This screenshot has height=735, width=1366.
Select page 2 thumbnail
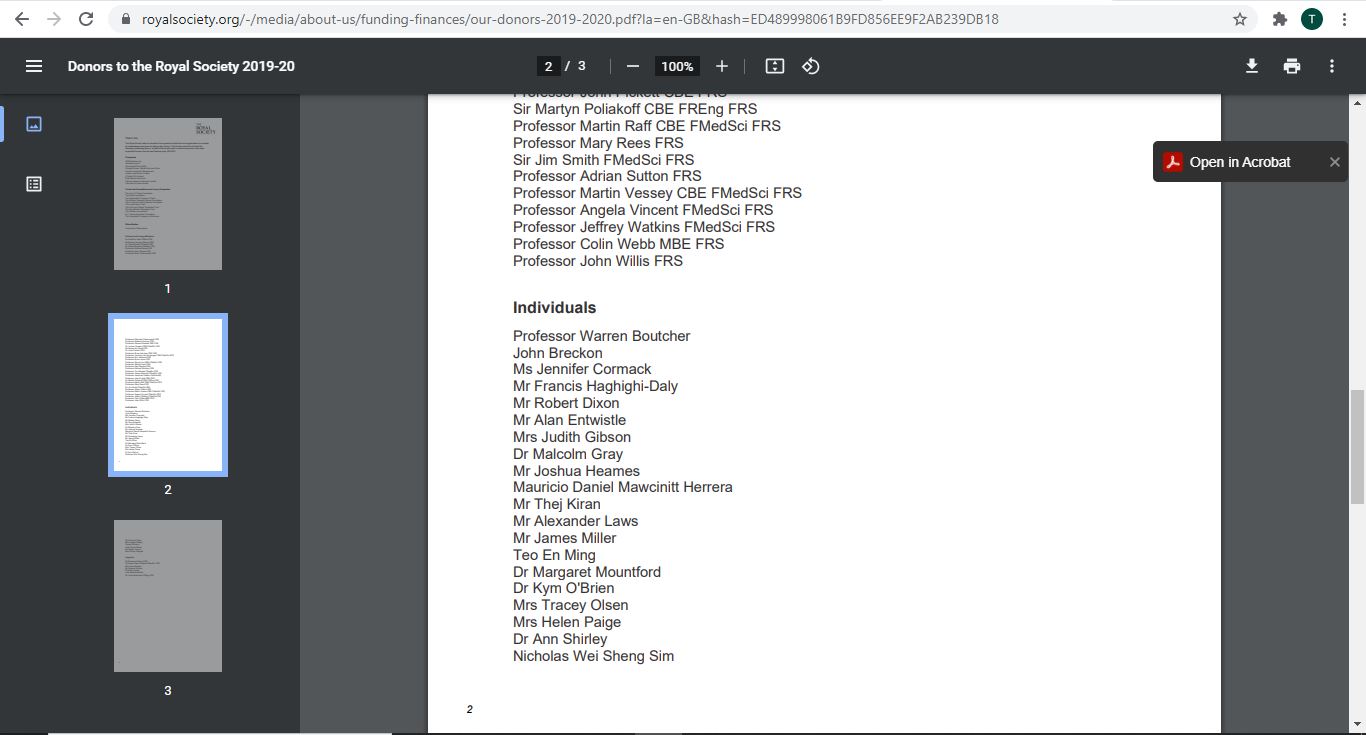pyautogui.click(x=168, y=395)
